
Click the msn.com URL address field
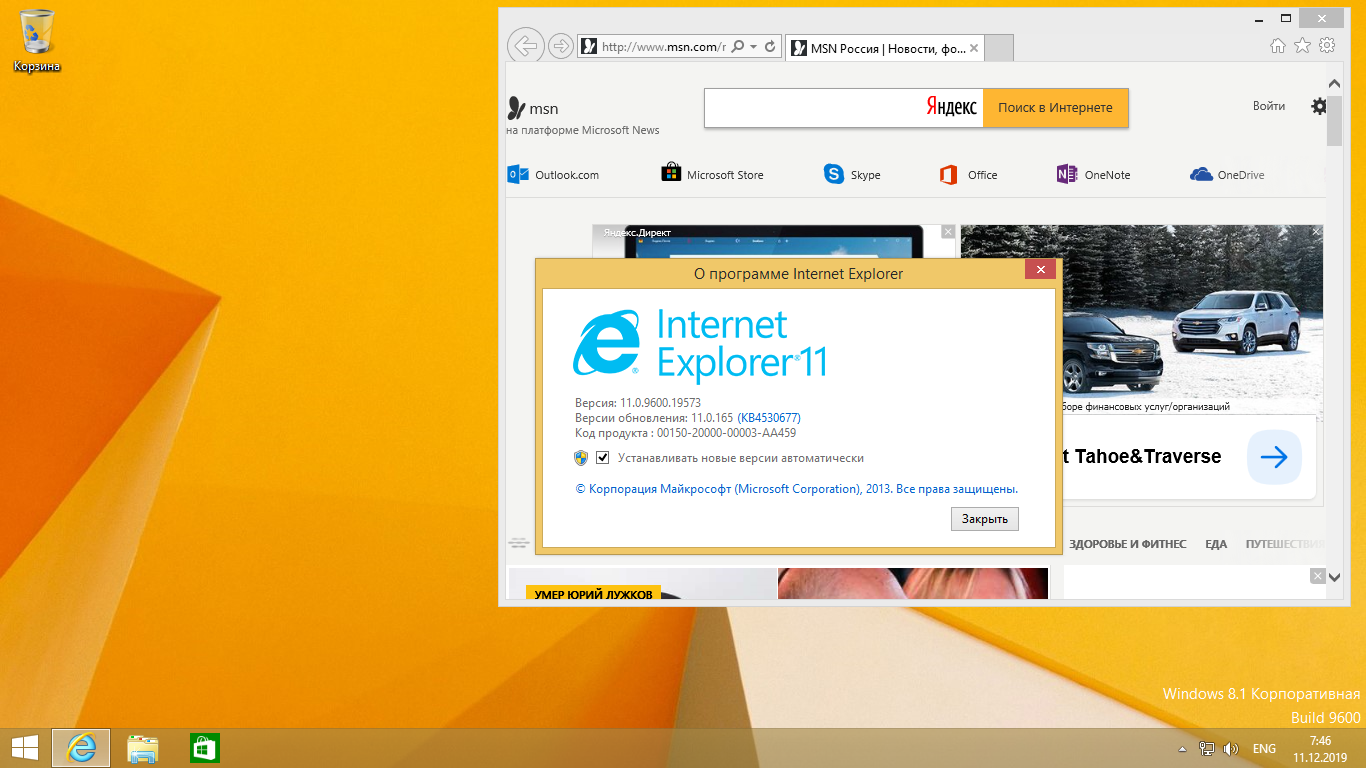664,47
